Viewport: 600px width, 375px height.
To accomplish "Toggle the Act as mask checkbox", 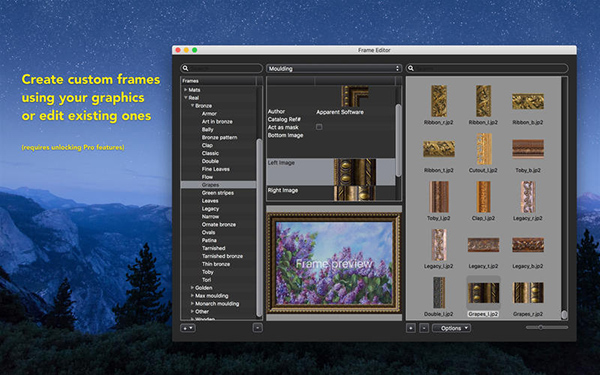I will [319, 127].
